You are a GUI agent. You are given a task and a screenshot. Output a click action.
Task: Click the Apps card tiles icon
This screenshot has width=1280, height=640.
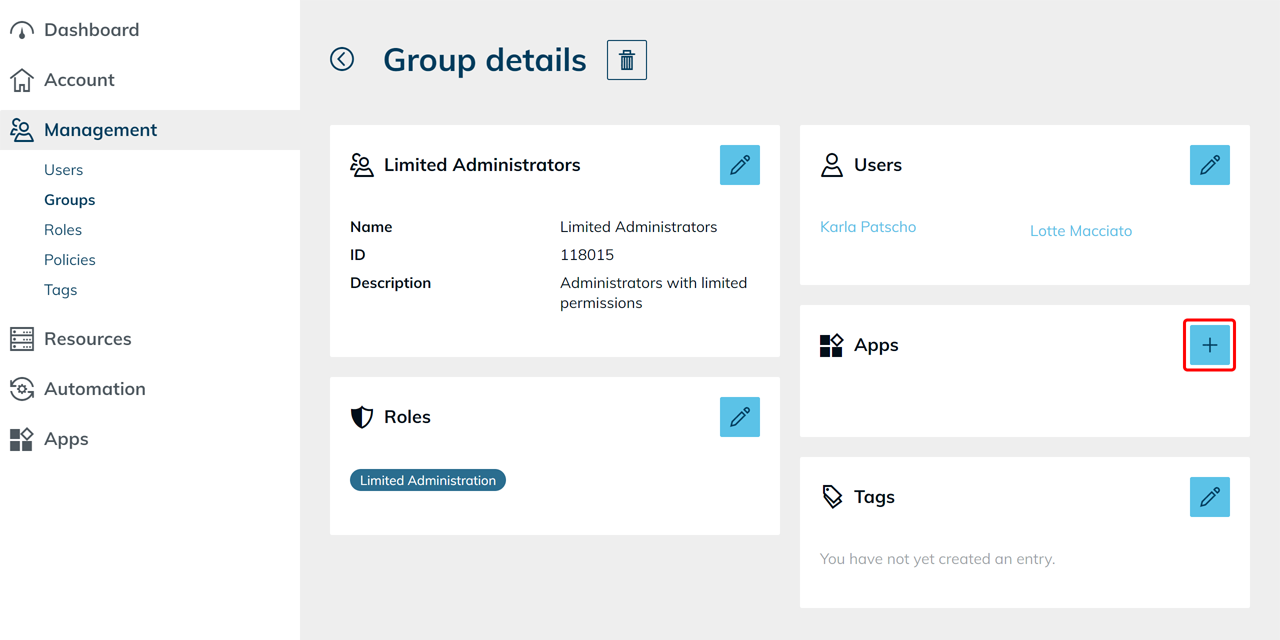(832, 345)
